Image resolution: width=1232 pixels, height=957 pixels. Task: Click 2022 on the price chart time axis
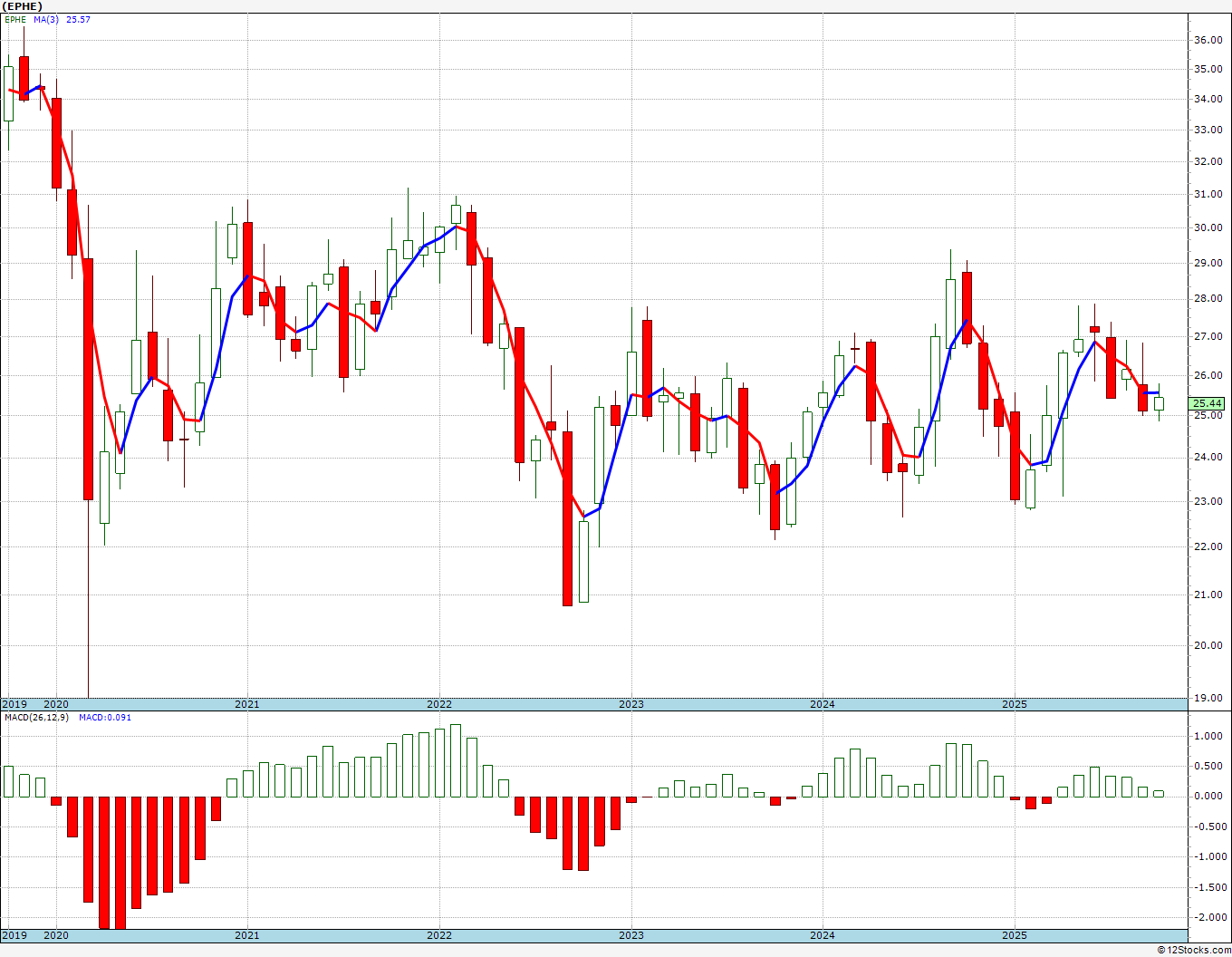tap(439, 704)
